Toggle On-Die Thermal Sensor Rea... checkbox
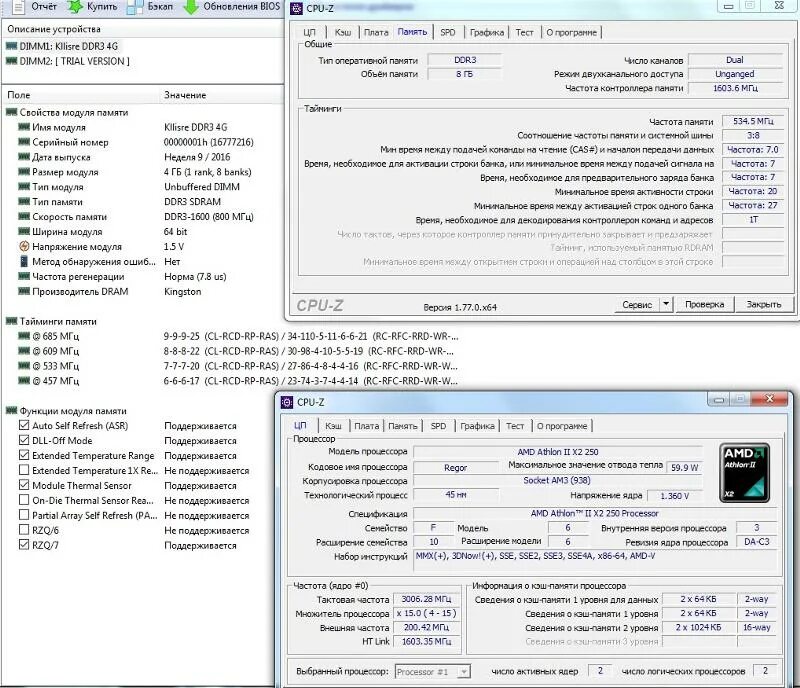Viewport: 800px width, 688px height. coord(23,500)
